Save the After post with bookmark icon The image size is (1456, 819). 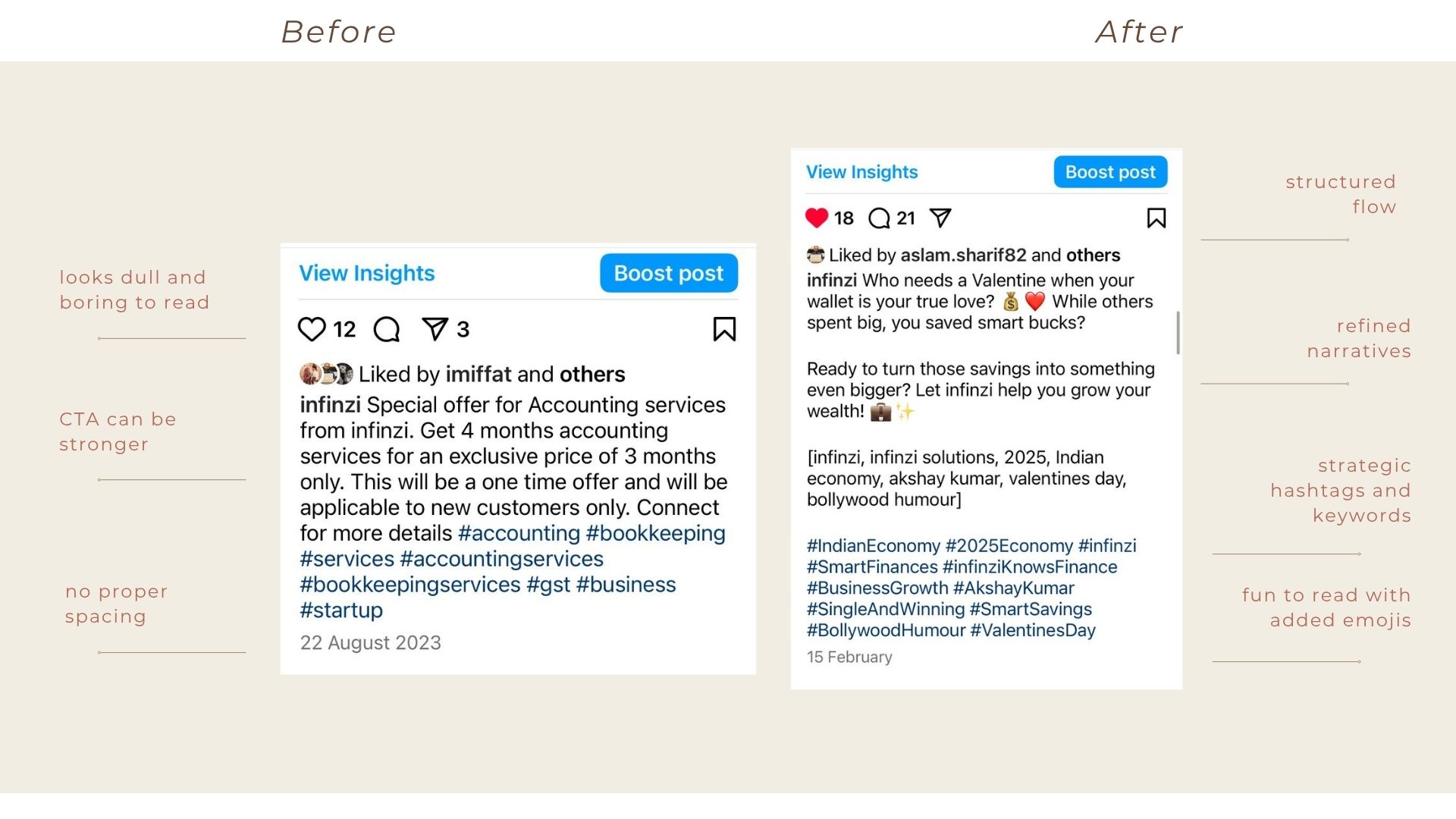click(1156, 218)
